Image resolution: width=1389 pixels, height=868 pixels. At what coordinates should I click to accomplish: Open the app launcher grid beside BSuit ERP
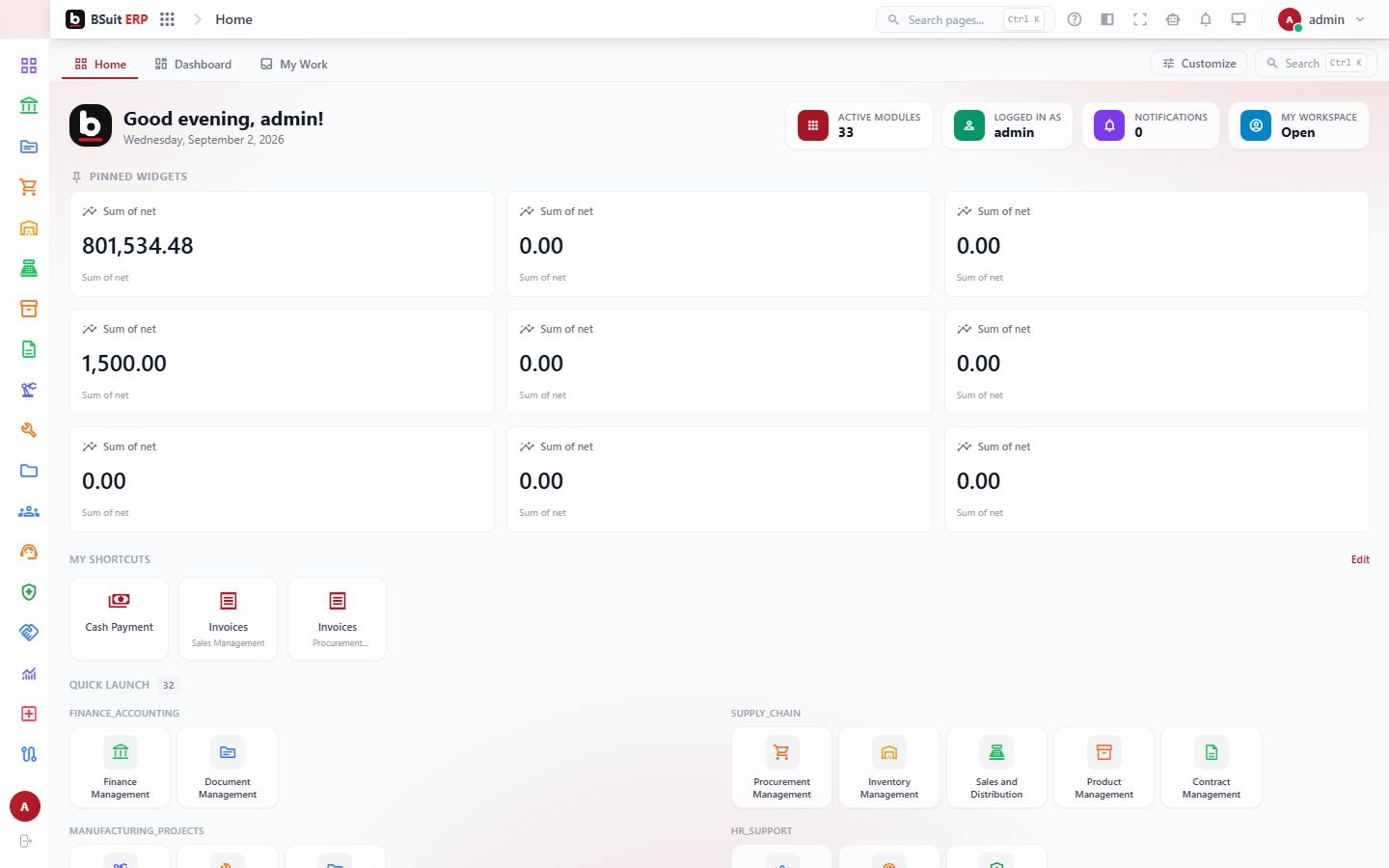coord(167,19)
